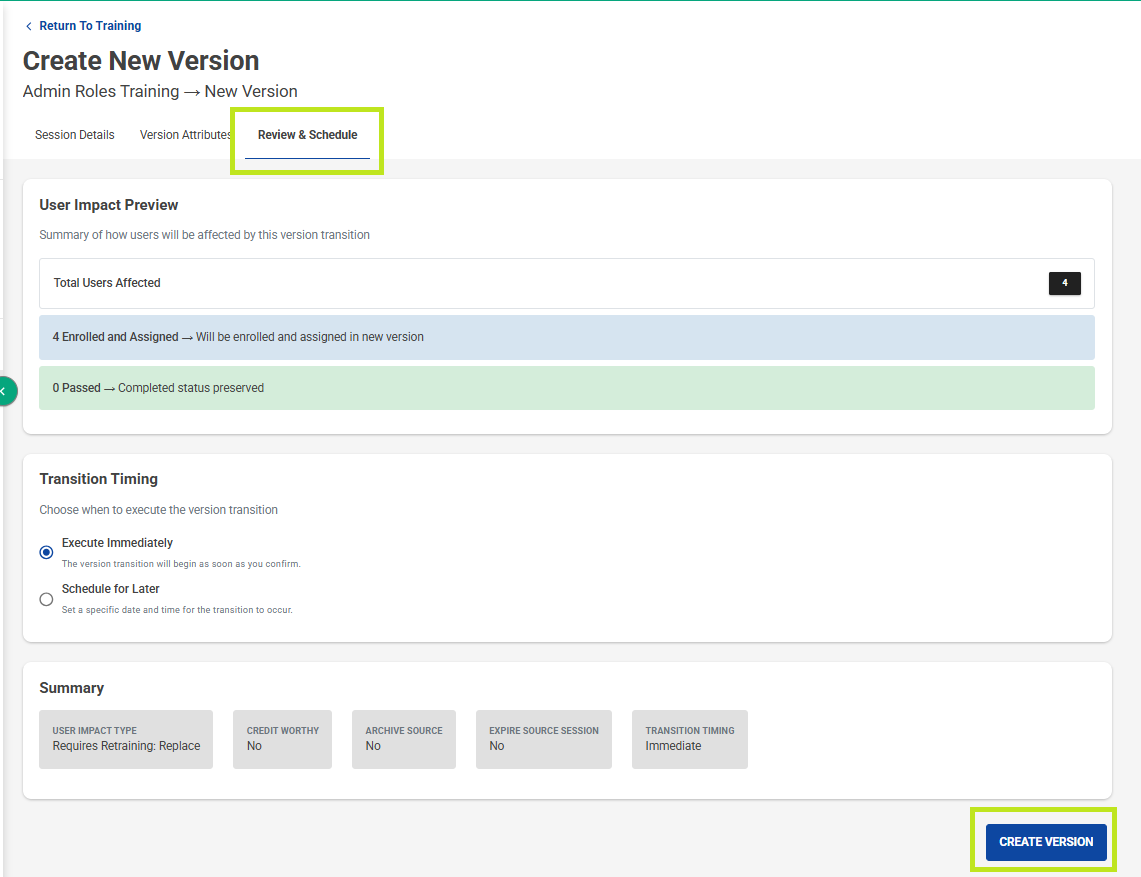
Task: Click the black Total Users Affected count badge
Action: [x=1064, y=283]
